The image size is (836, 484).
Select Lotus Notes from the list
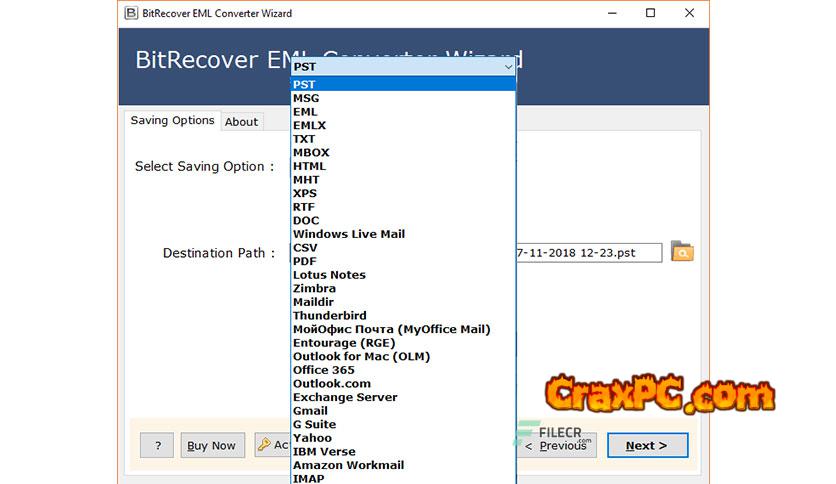pos(329,275)
